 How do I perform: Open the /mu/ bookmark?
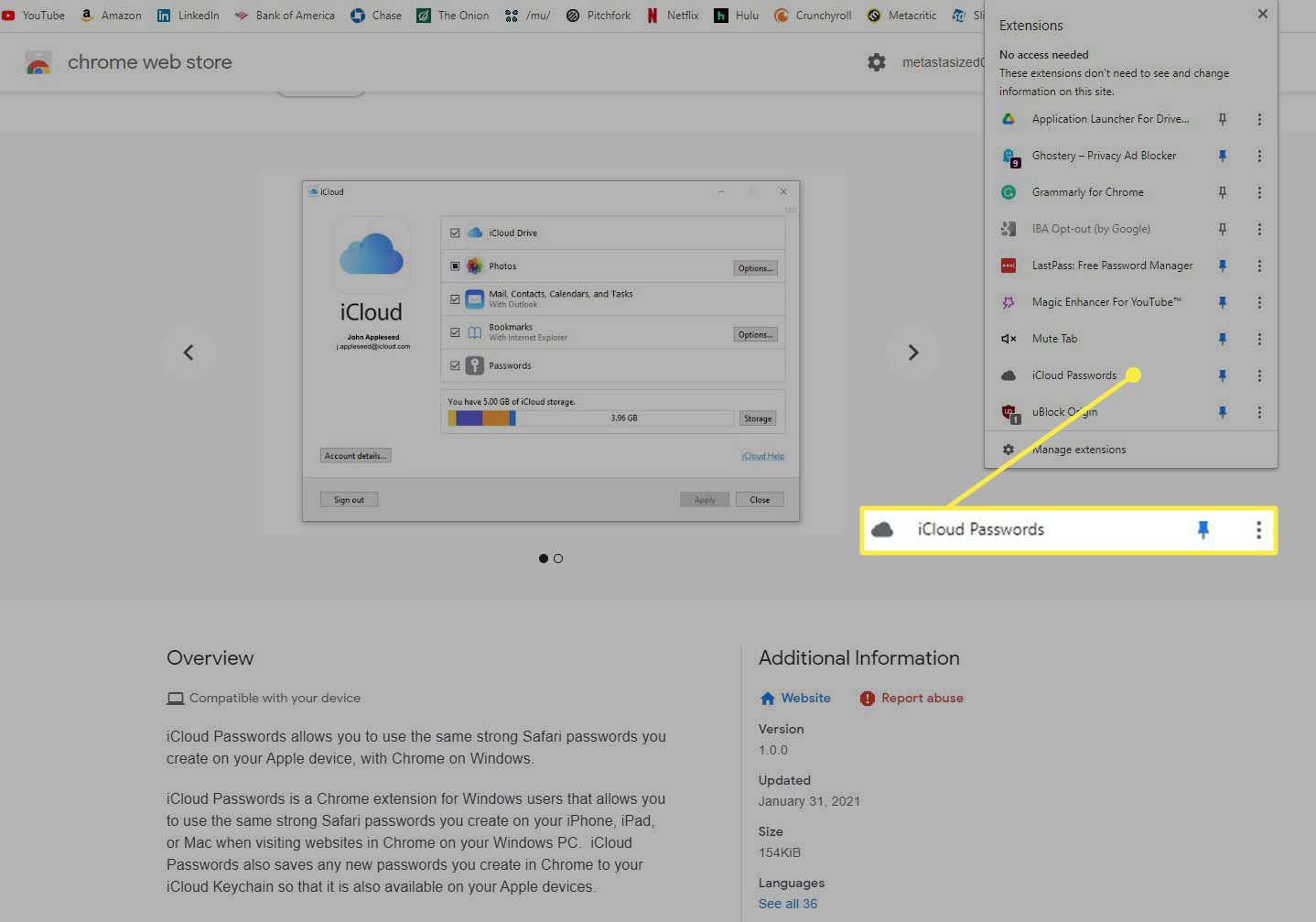click(528, 15)
